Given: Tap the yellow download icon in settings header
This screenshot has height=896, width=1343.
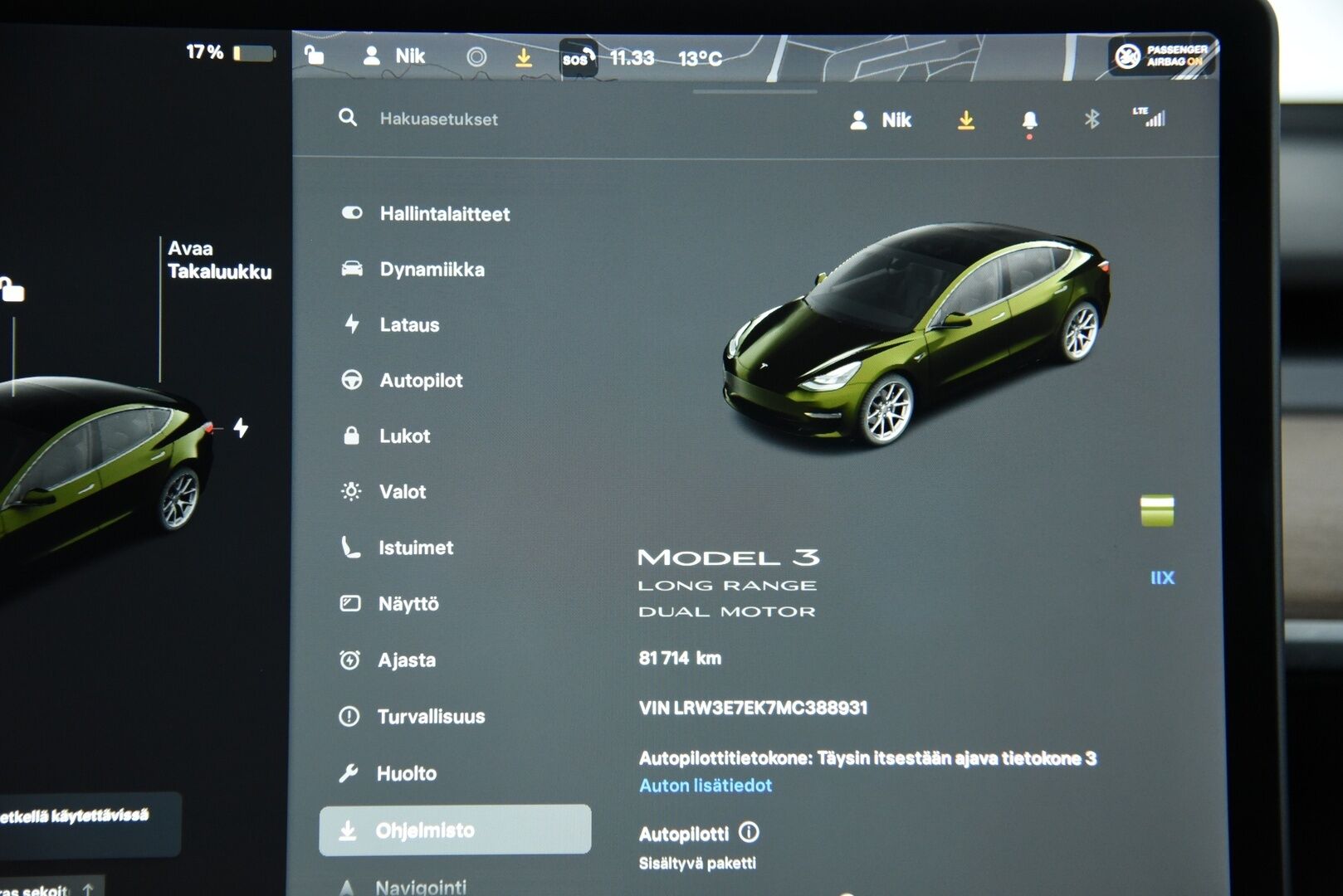Looking at the screenshot, I should pyautogui.click(x=965, y=120).
